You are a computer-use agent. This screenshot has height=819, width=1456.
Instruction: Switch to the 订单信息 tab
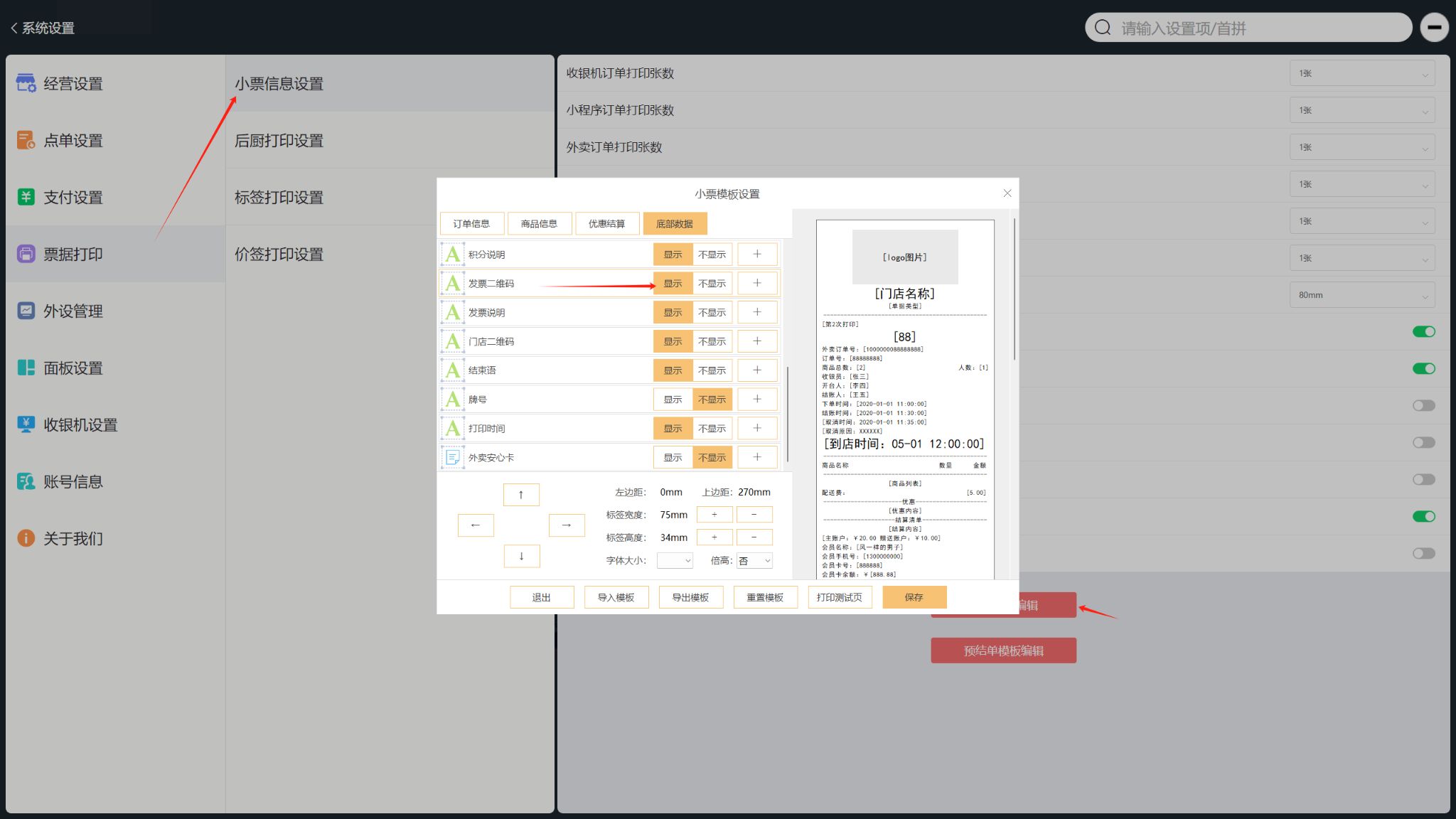472,223
